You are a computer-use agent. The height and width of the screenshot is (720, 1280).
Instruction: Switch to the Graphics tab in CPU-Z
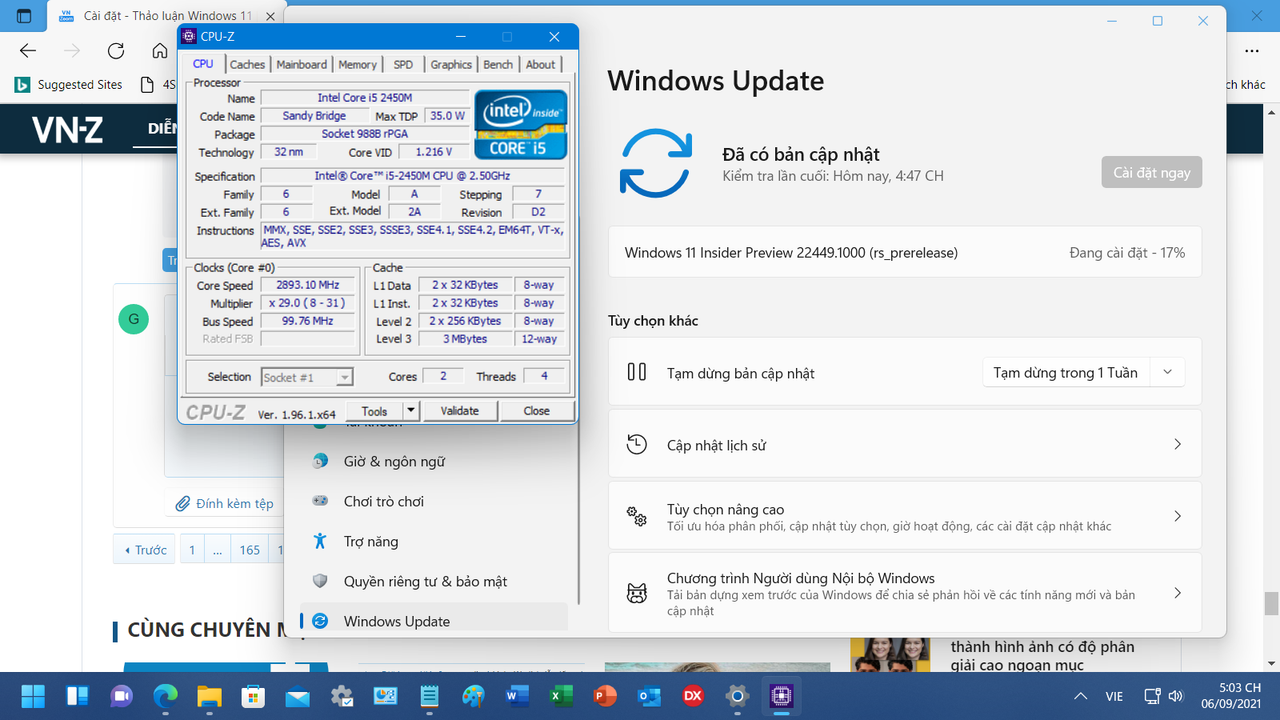click(451, 64)
